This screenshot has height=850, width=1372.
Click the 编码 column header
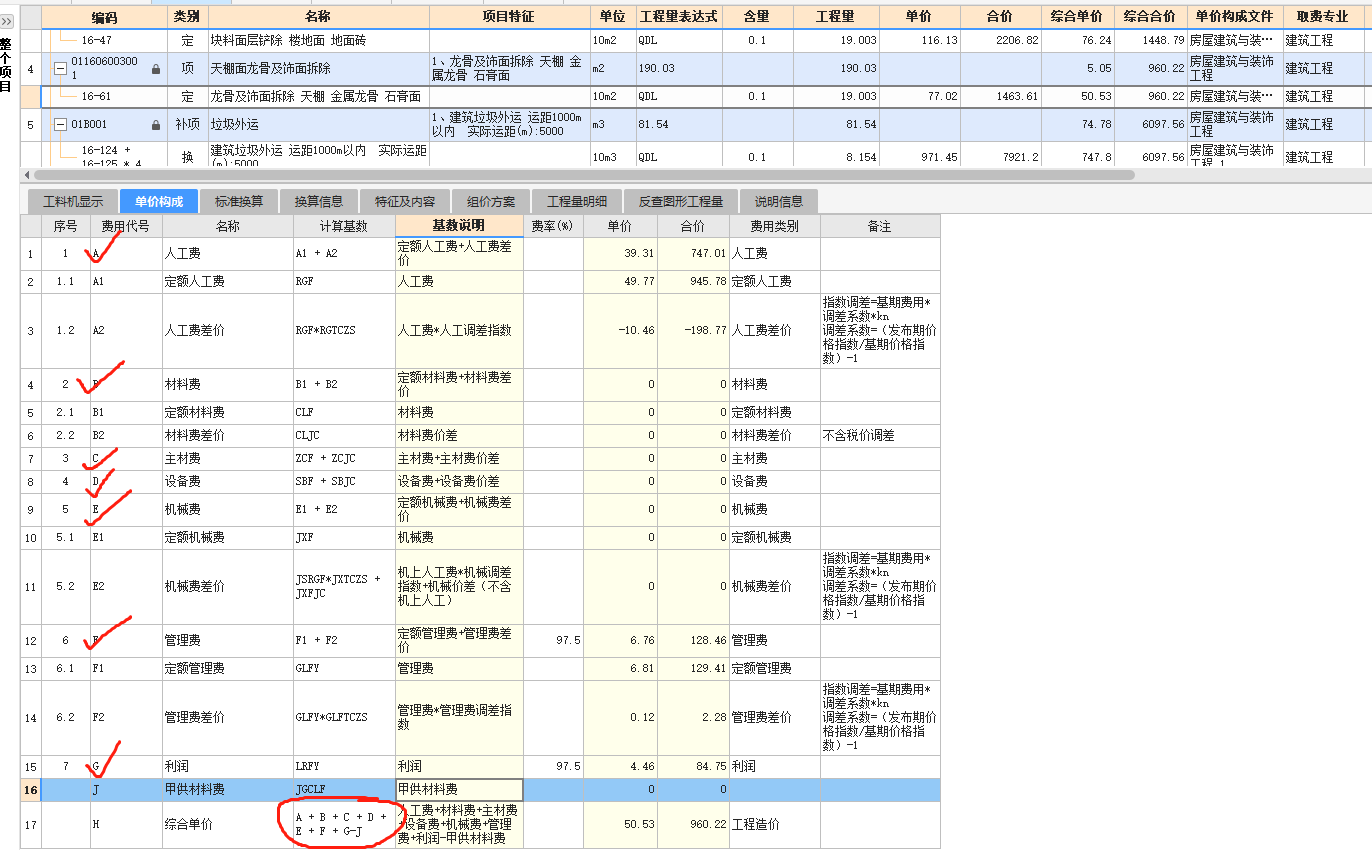(x=104, y=17)
